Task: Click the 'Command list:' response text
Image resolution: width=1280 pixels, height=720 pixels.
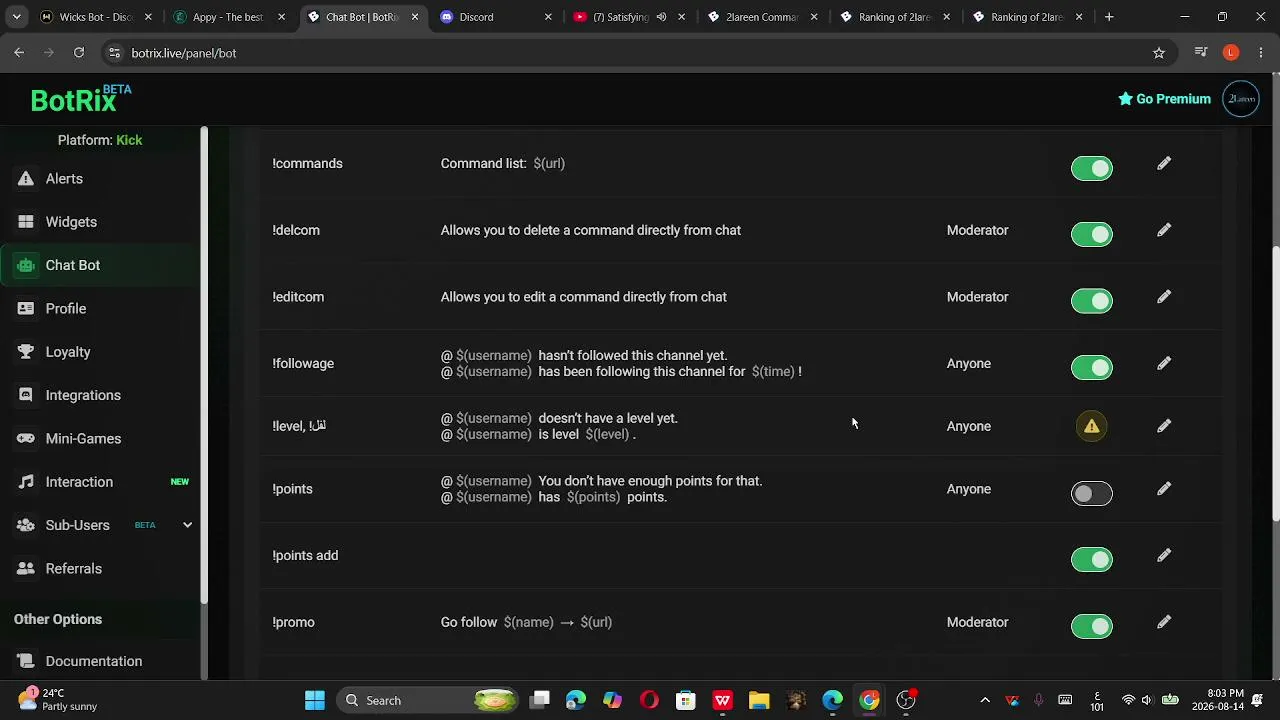Action: point(483,163)
